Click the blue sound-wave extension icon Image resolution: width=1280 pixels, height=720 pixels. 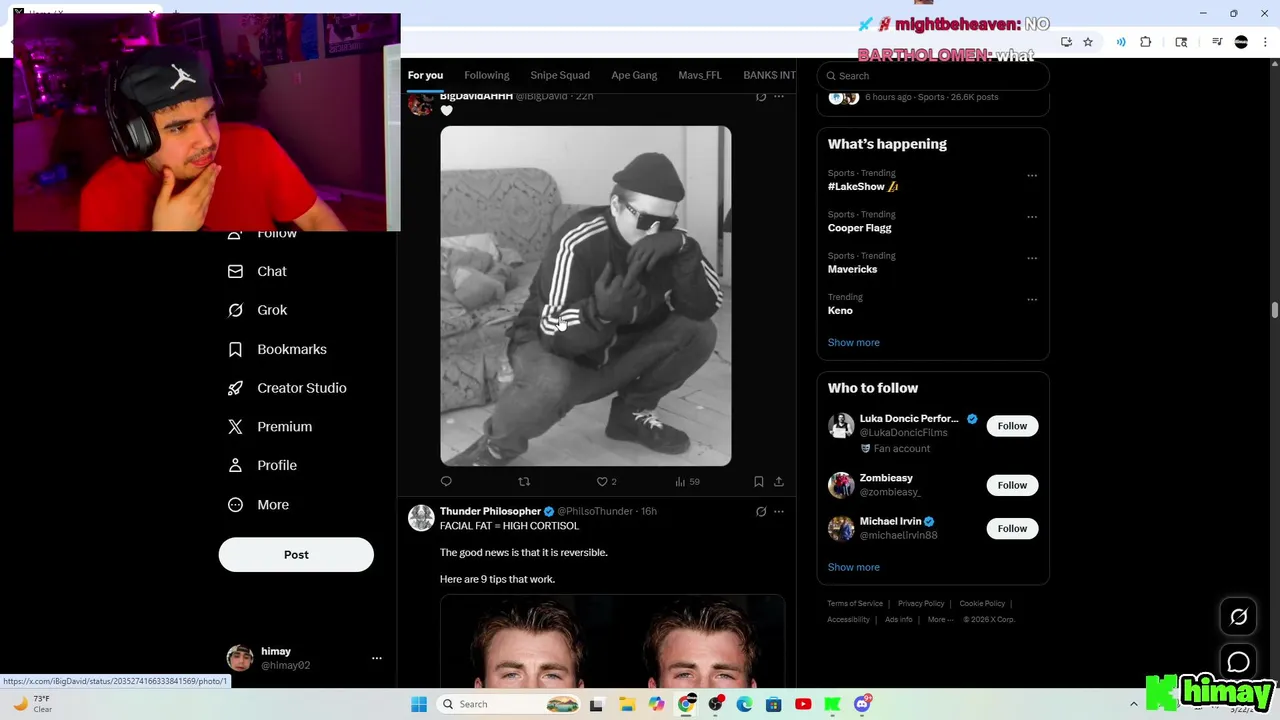tap(1121, 42)
